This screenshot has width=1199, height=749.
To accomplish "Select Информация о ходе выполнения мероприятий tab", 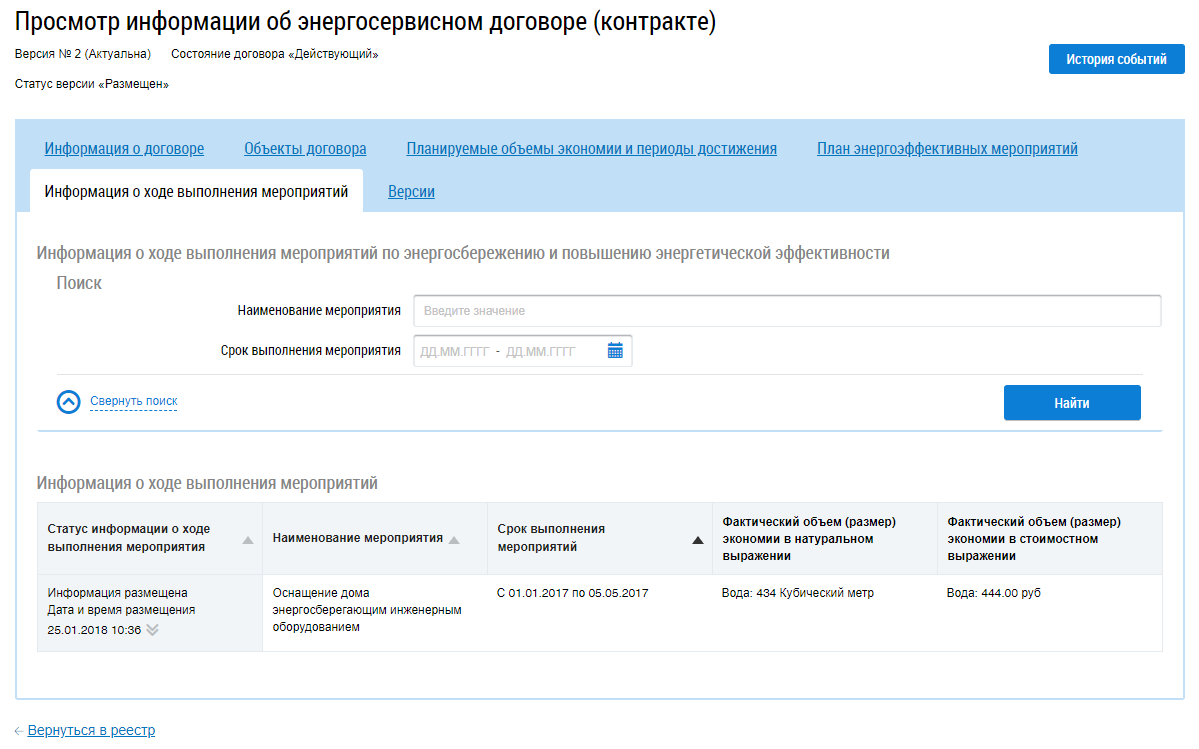I will coord(197,191).
